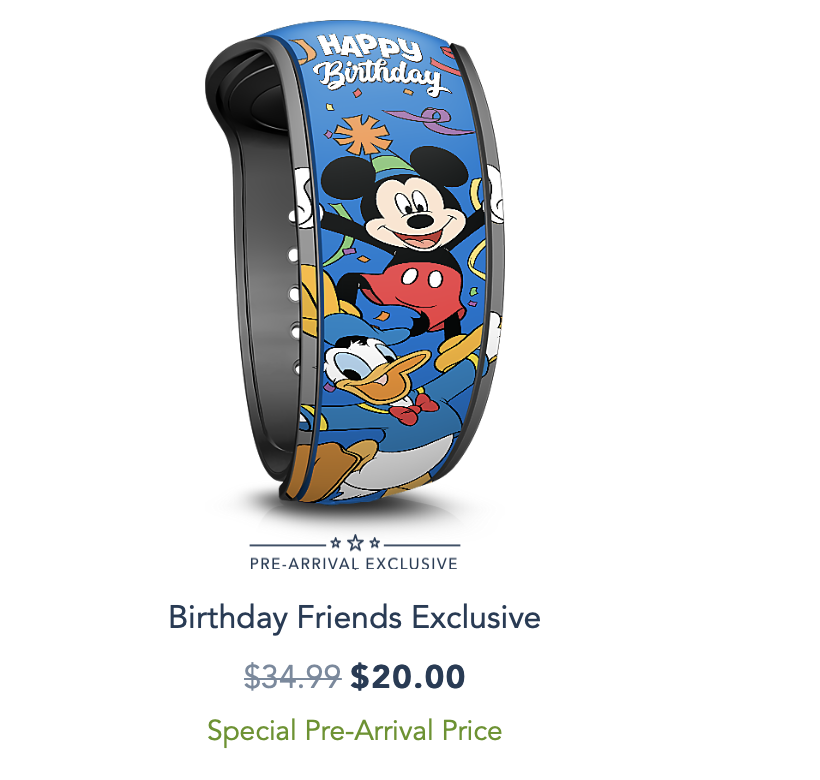The width and height of the screenshot is (820, 780).
Task: Click the discounted $20.00 price
Action: tap(408, 676)
